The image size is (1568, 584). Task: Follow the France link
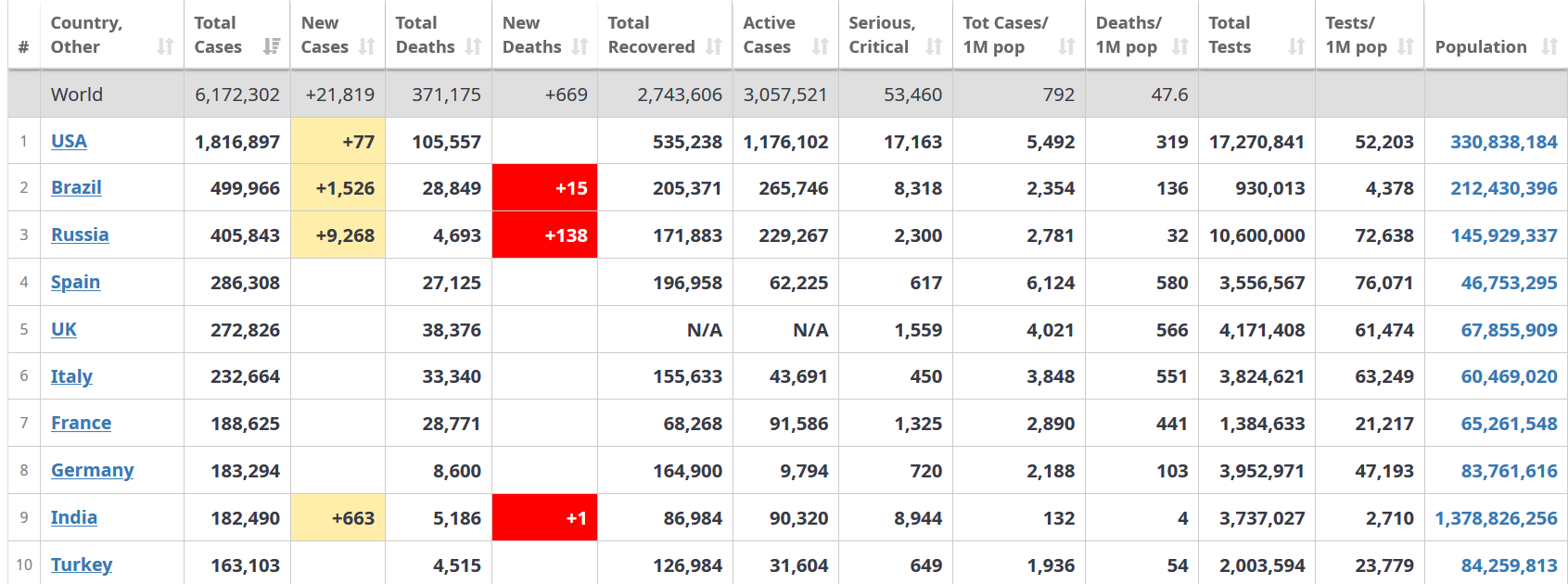click(81, 423)
